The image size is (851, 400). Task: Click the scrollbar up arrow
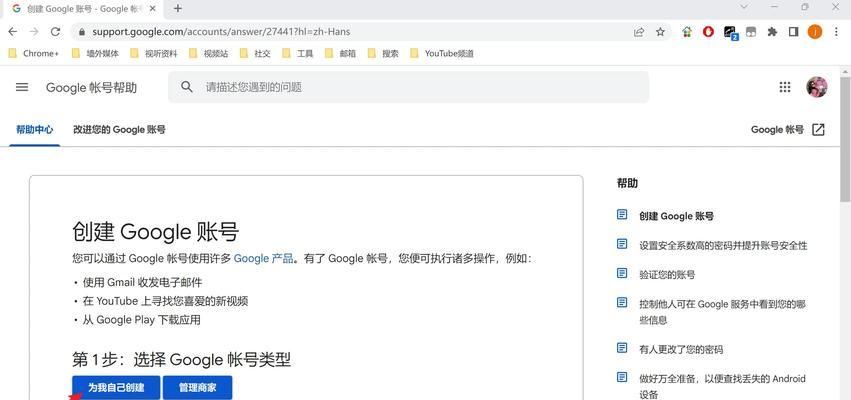(845, 72)
